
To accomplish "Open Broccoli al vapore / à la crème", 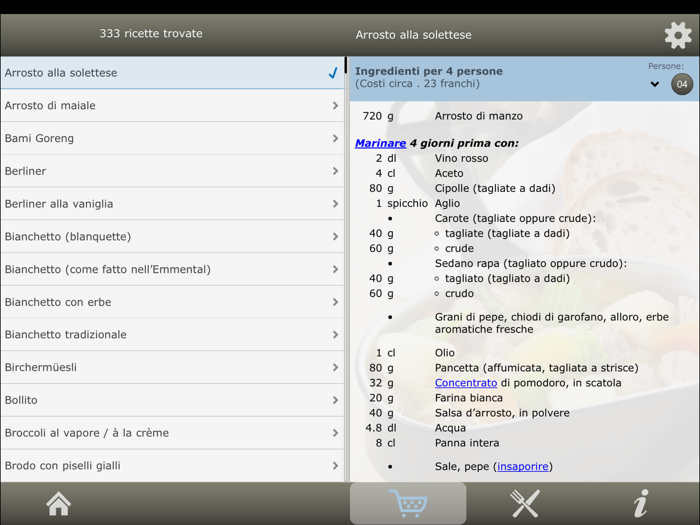I will click(x=172, y=433).
